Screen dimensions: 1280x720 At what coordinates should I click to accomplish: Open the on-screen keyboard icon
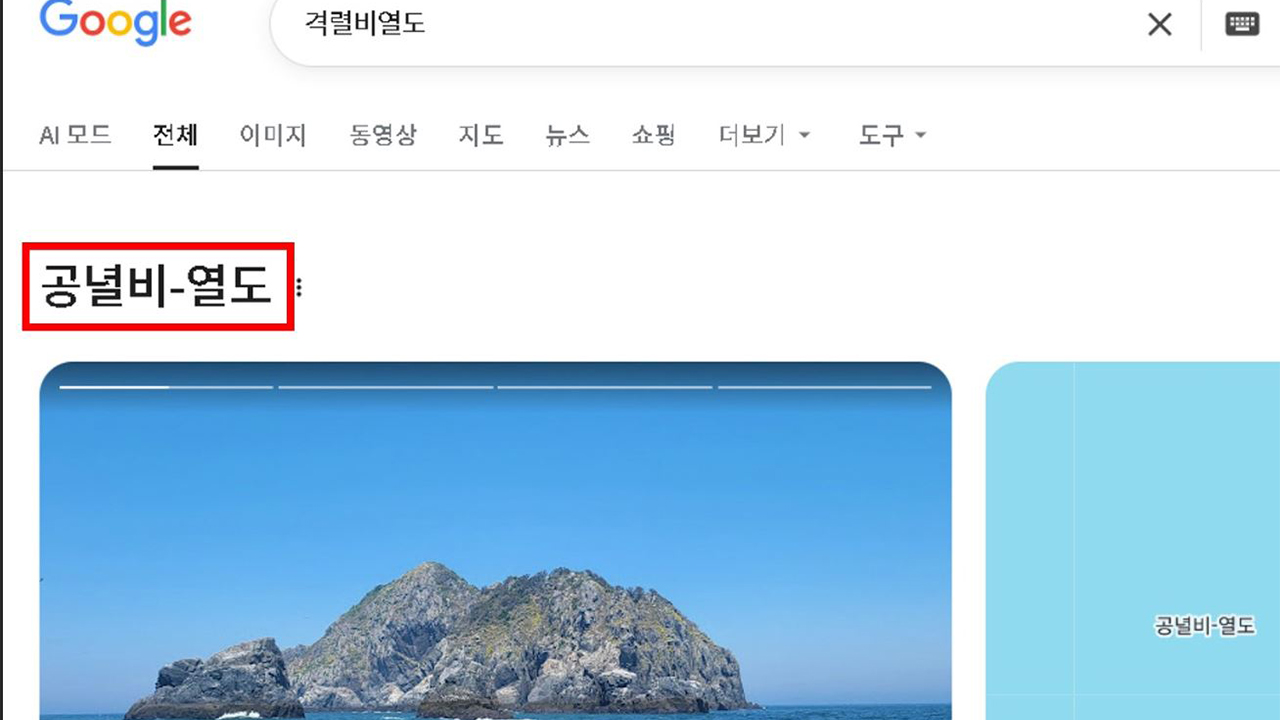tap(1242, 24)
